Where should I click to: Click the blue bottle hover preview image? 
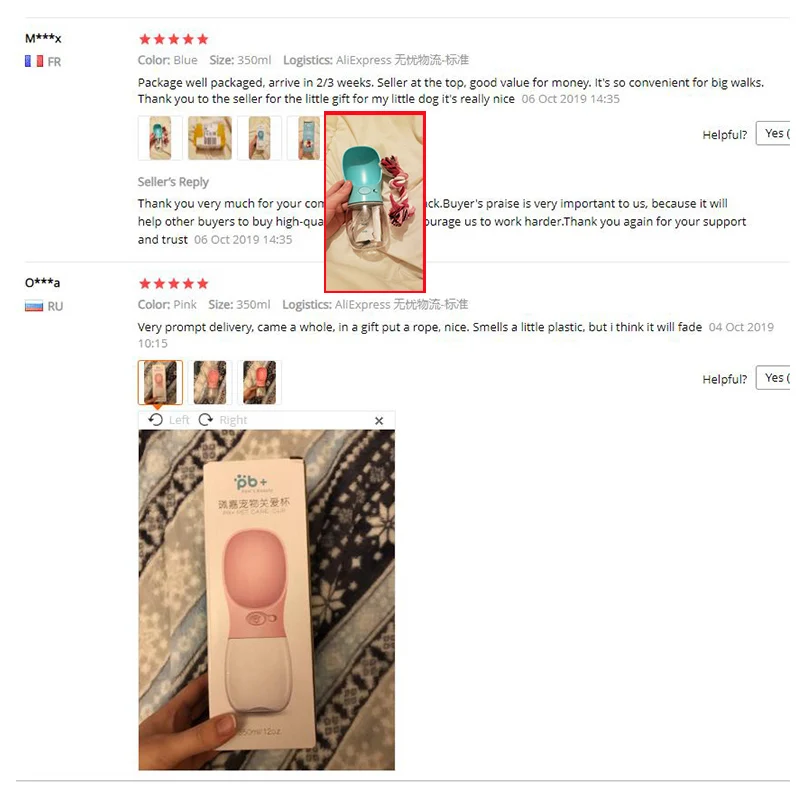[x=375, y=203]
